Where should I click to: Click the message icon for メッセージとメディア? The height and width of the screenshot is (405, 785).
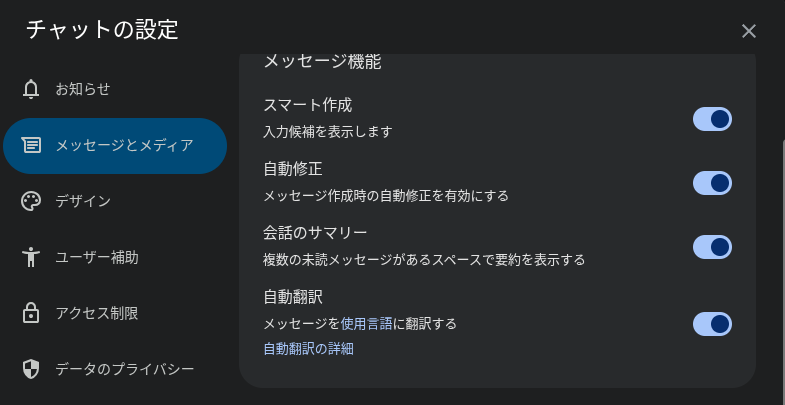pos(31,146)
